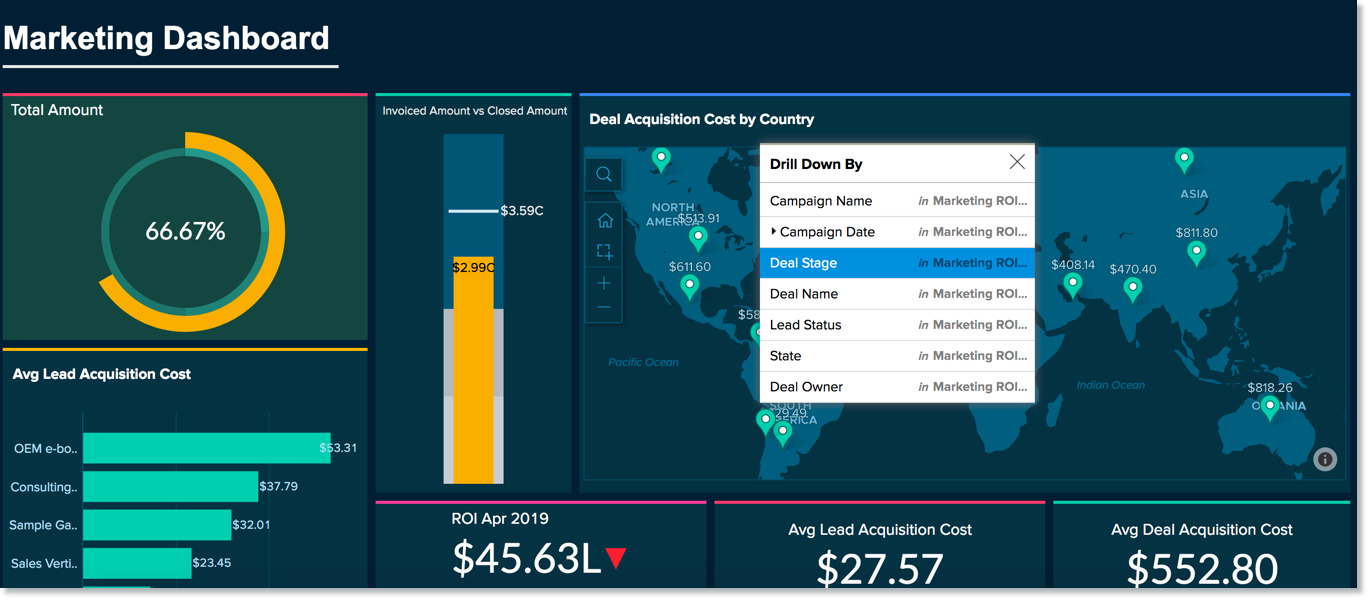
Task: Click the Avg Deal Acquisition Cost tile
Action: tap(1200, 545)
